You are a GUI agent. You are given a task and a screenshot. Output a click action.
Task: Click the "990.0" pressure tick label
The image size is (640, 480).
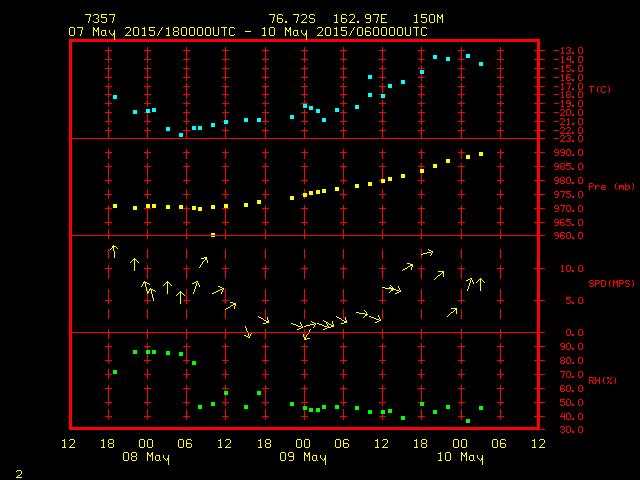[569, 153]
